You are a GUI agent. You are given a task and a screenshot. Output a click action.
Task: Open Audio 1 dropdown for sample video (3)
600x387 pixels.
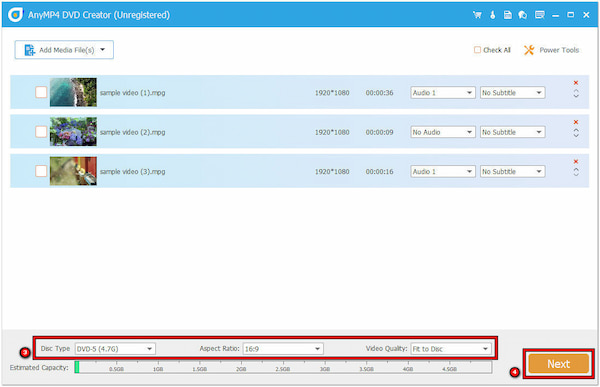(443, 171)
